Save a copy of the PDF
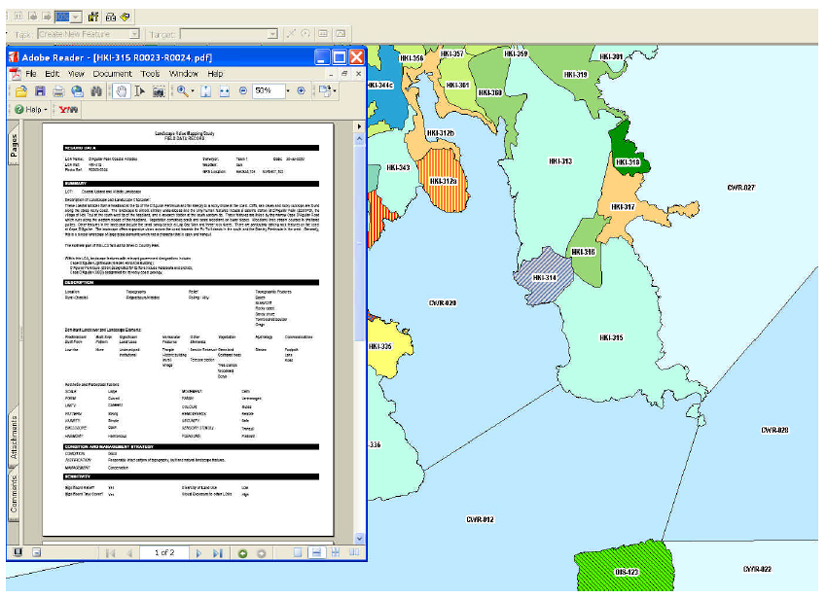 pos(40,91)
